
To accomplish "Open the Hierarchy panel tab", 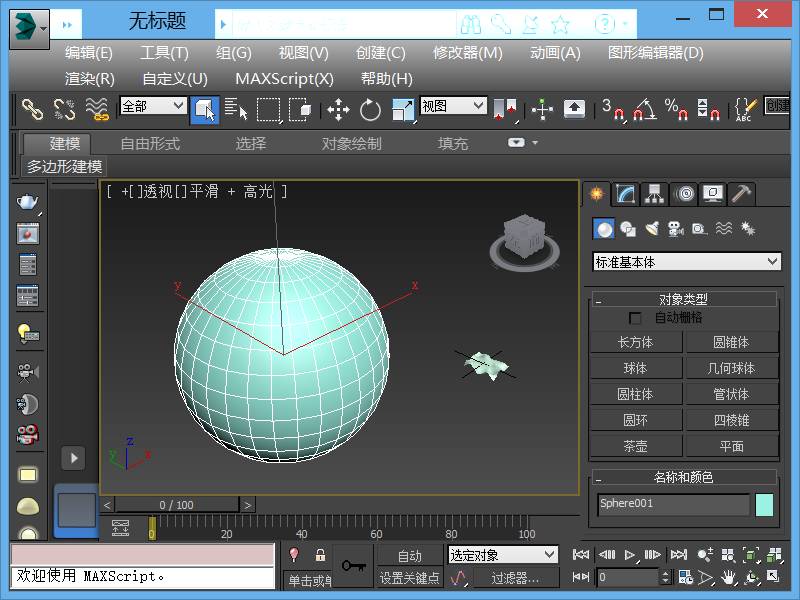I will point(654,194).
